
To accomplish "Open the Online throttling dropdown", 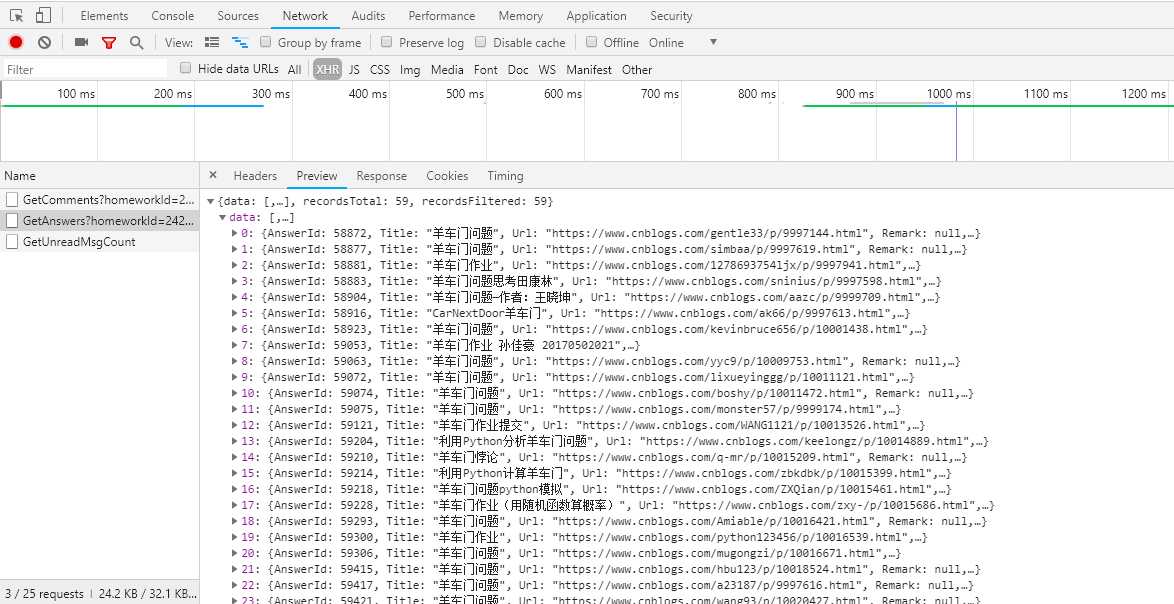I will point(682,43).
